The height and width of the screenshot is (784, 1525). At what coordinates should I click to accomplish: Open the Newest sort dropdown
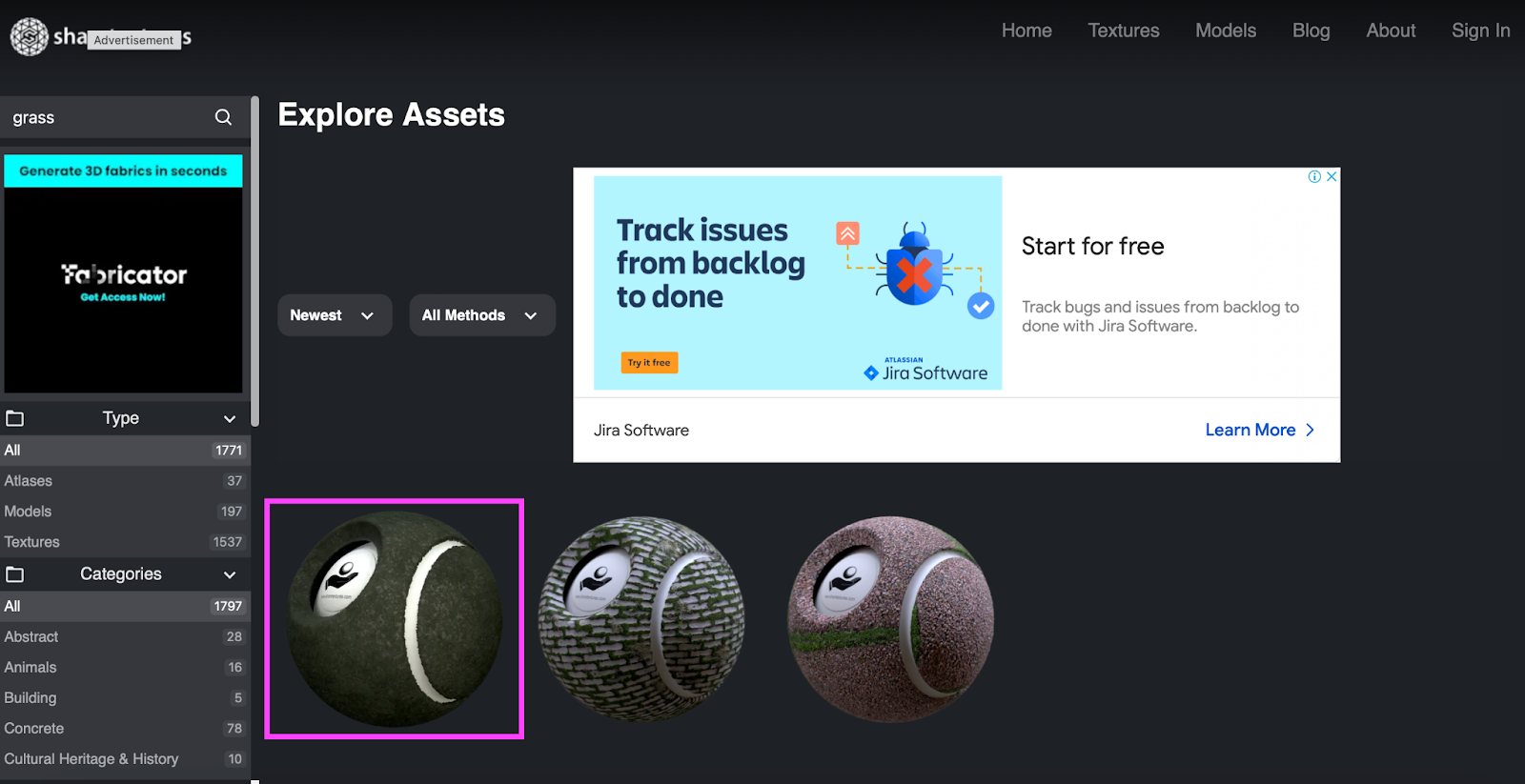click(335, 315)
